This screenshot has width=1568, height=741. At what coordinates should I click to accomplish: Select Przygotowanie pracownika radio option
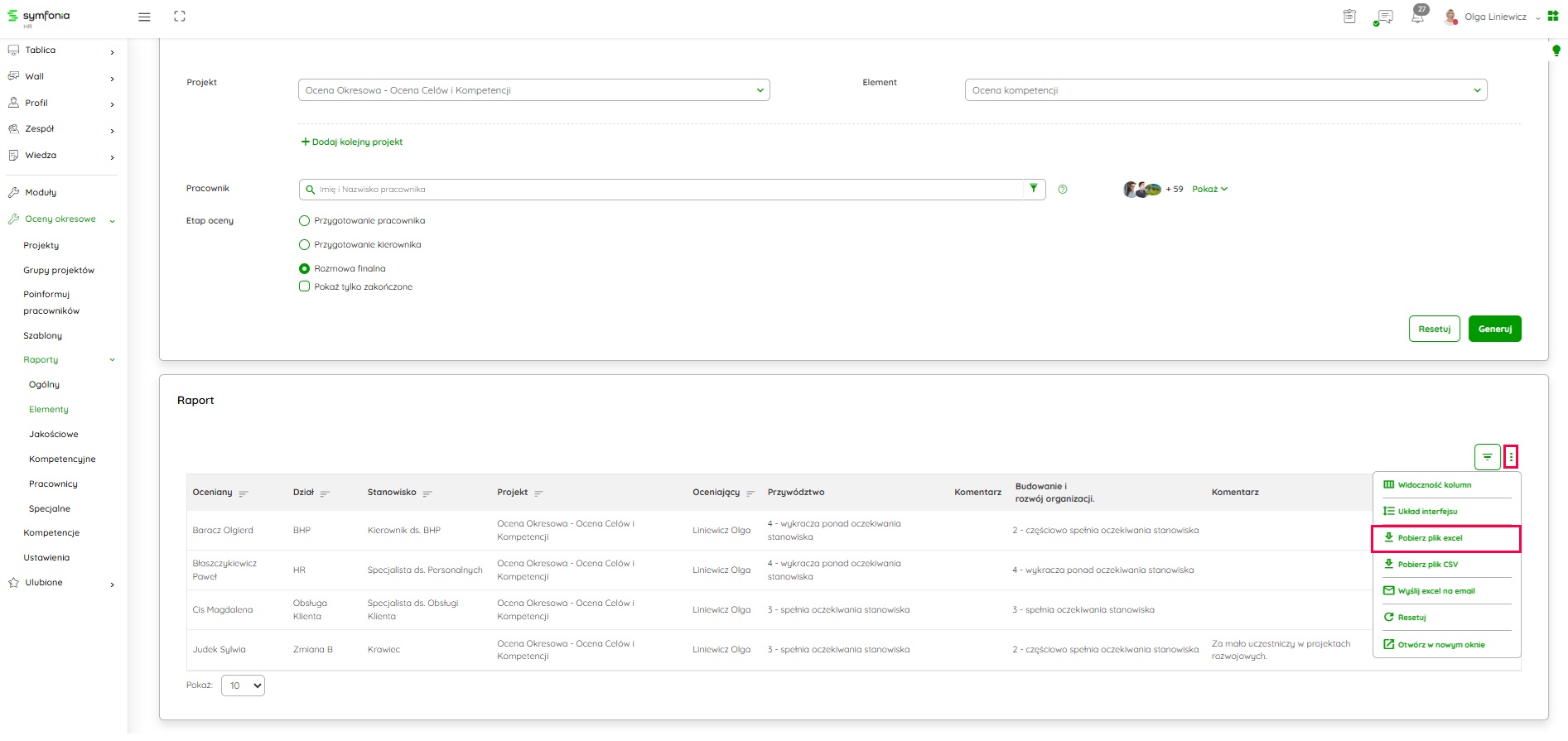coord(304,221)
